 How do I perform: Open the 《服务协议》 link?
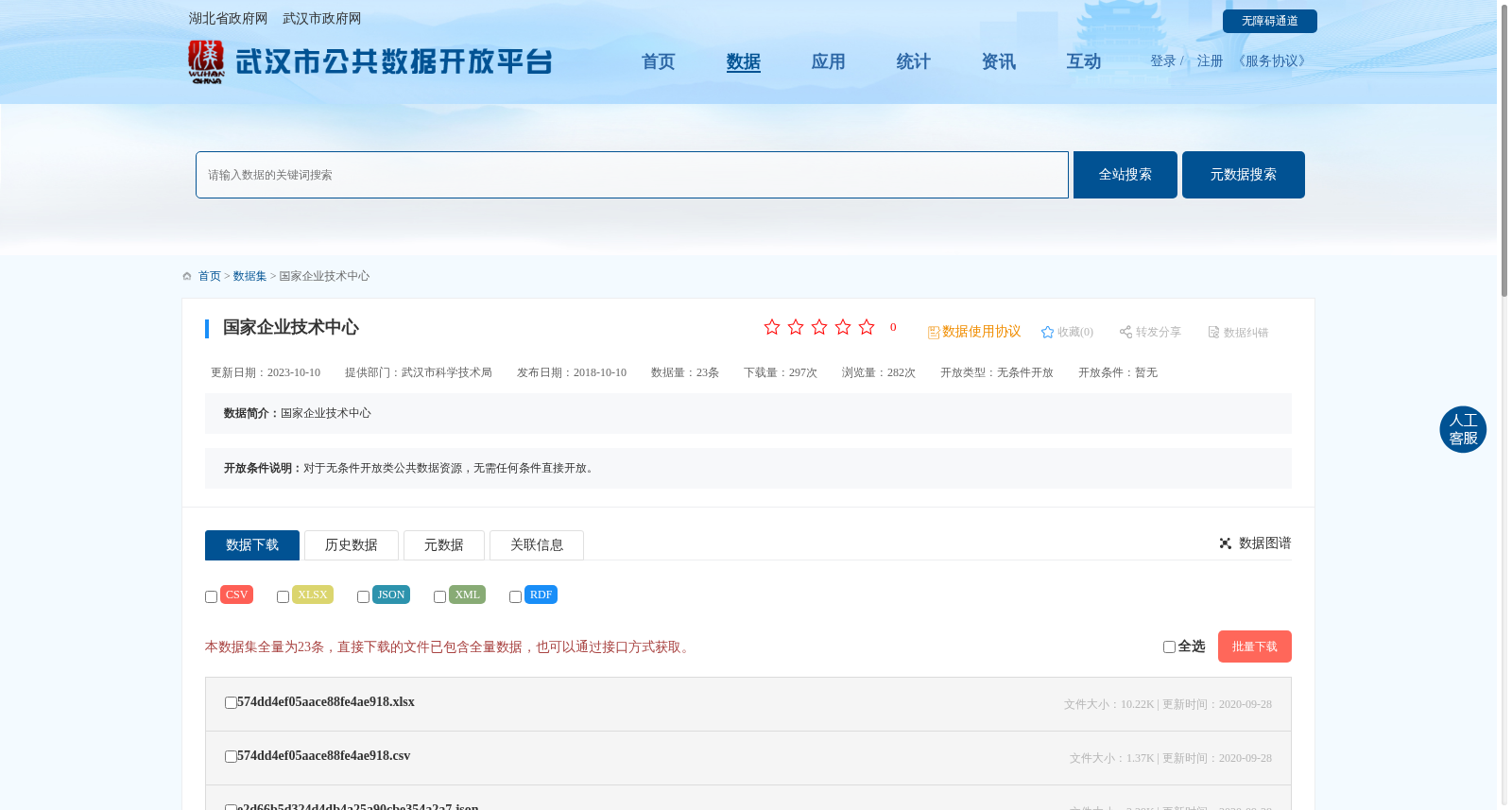click(x=1272, y=61)
